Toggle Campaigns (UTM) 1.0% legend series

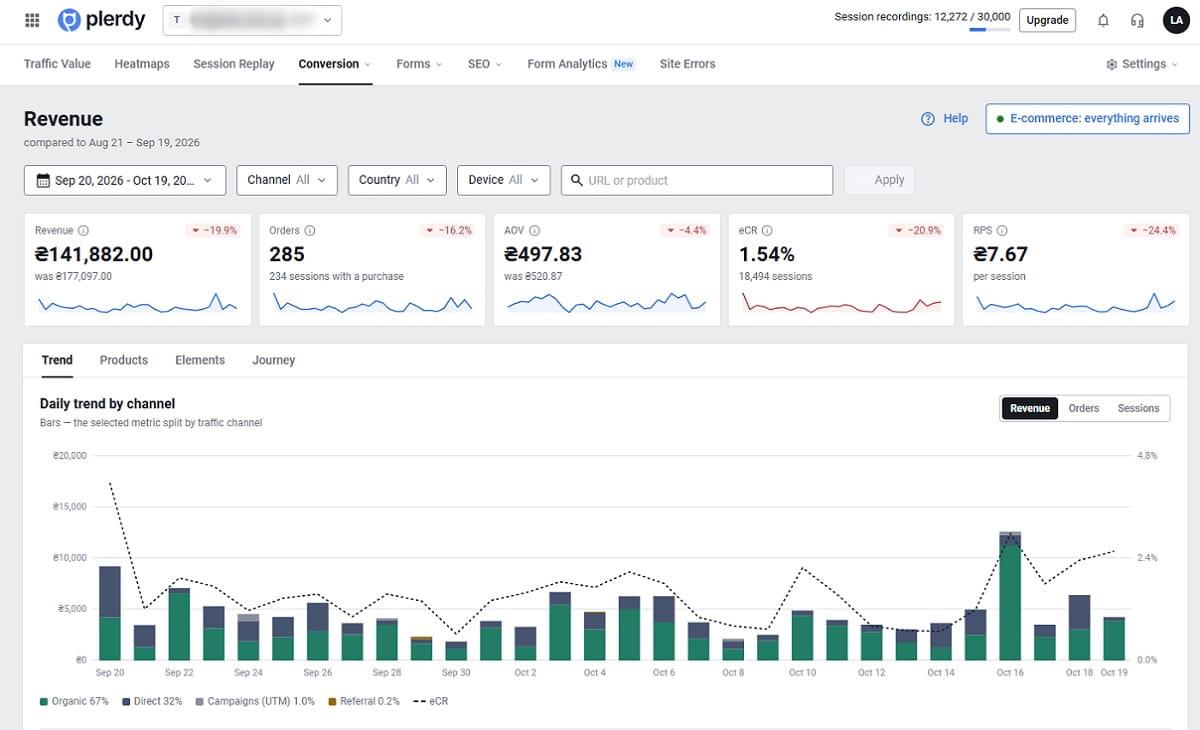click(x=254, y=702)
